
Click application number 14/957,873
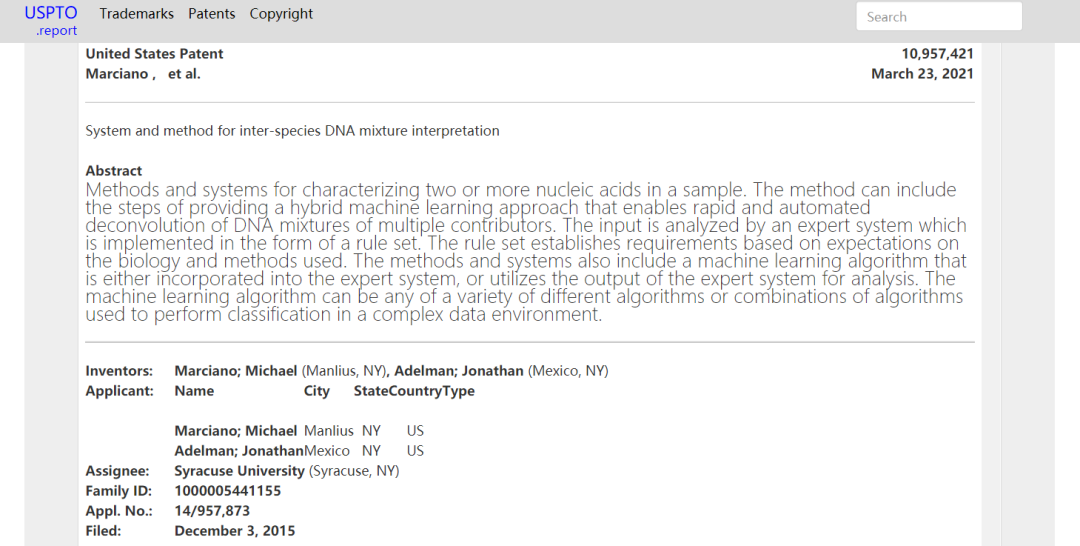click(212, 511)
